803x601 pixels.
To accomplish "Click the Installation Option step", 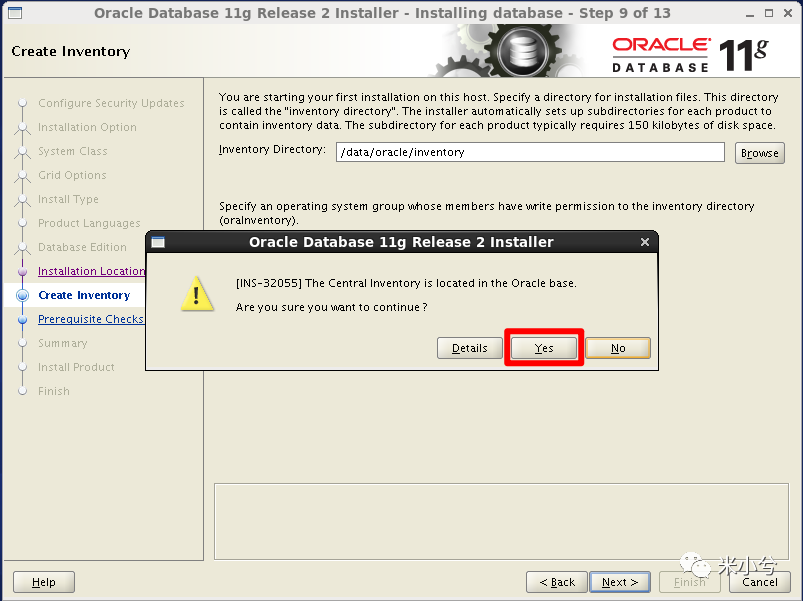I will tap(87, 127).
